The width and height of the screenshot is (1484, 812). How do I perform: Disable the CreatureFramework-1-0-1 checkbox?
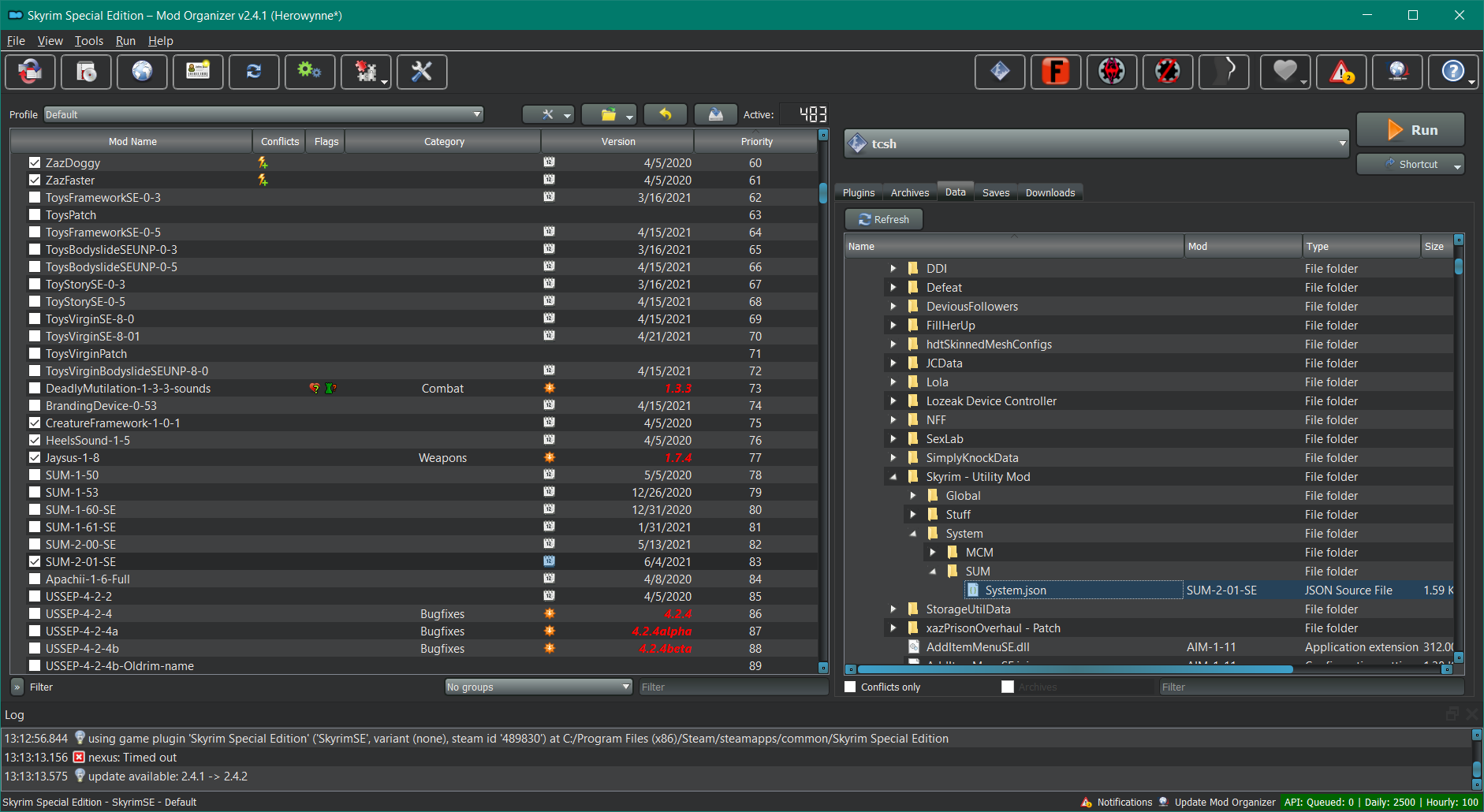[x=35, y=423]
